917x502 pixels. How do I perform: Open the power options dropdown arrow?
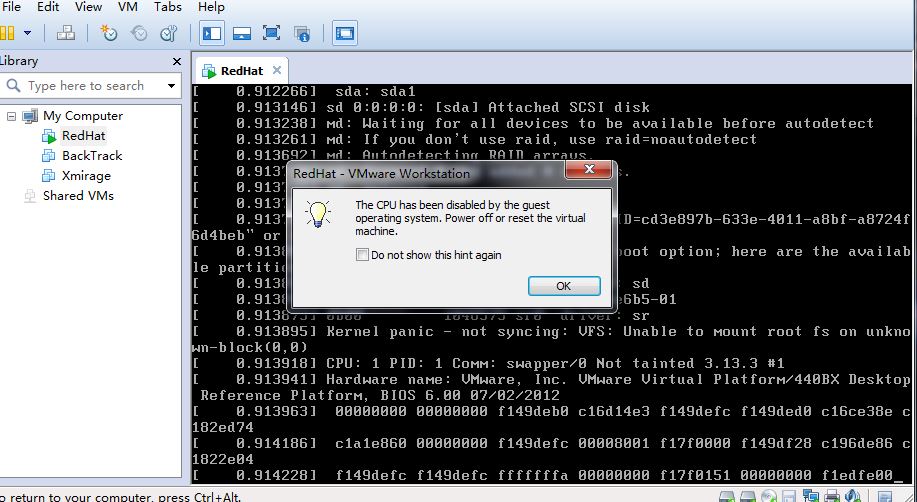point(27,33)
